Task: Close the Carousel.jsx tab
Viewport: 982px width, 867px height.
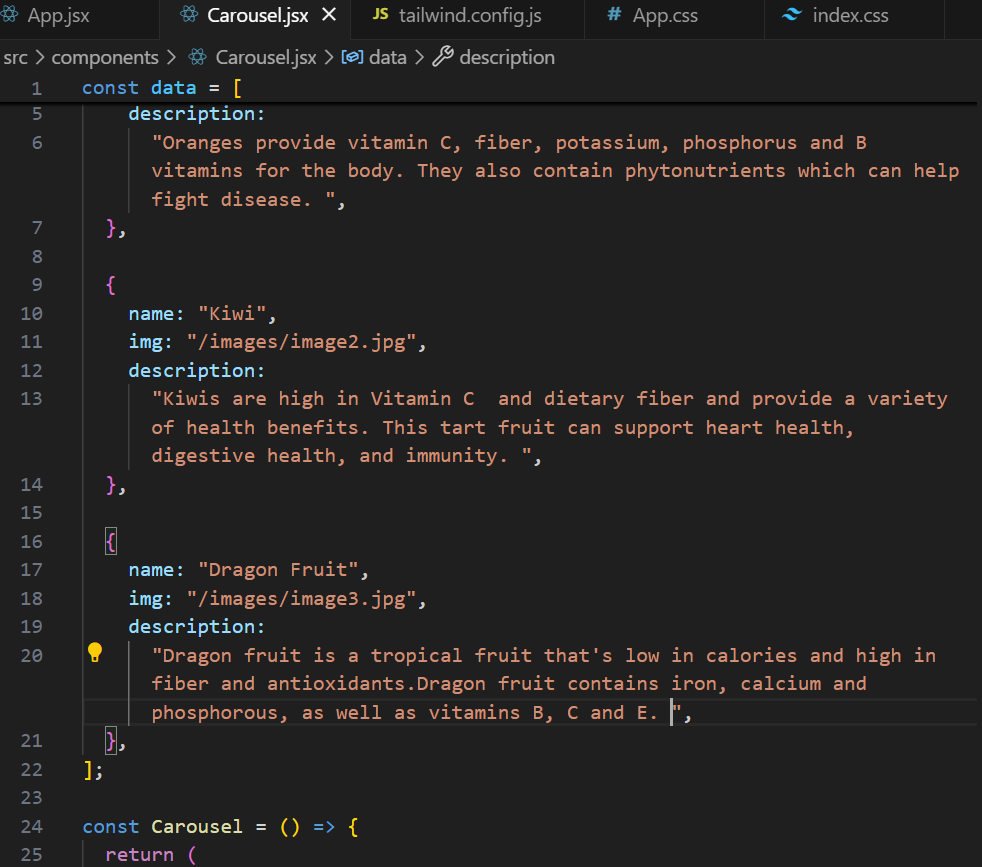Action: pos(329,15)
